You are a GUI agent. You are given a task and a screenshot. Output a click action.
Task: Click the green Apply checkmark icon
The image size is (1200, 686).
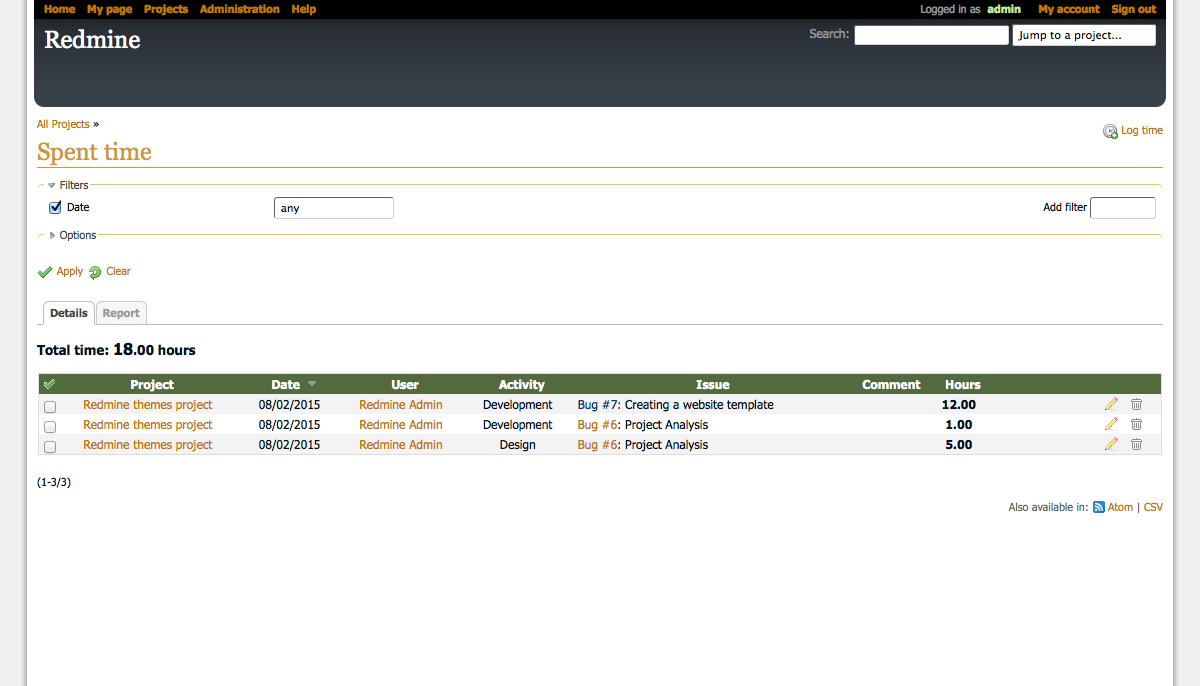coord(45,272)
